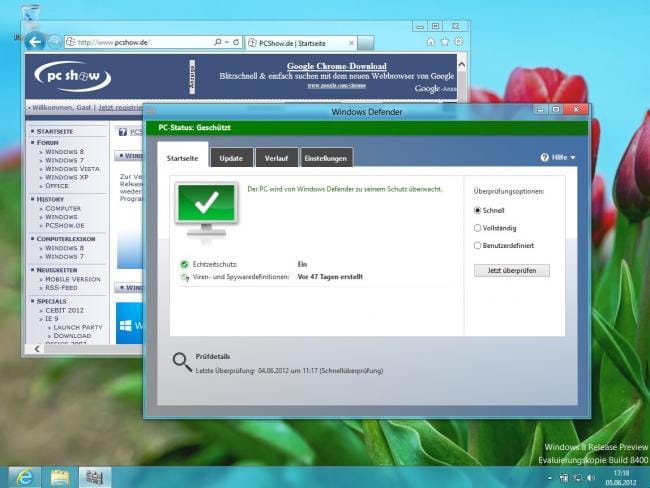Click the IE vertical scrollbar up arrow
Image resolution: width=650 pixels, height=488 pixels.
point(462,64)
